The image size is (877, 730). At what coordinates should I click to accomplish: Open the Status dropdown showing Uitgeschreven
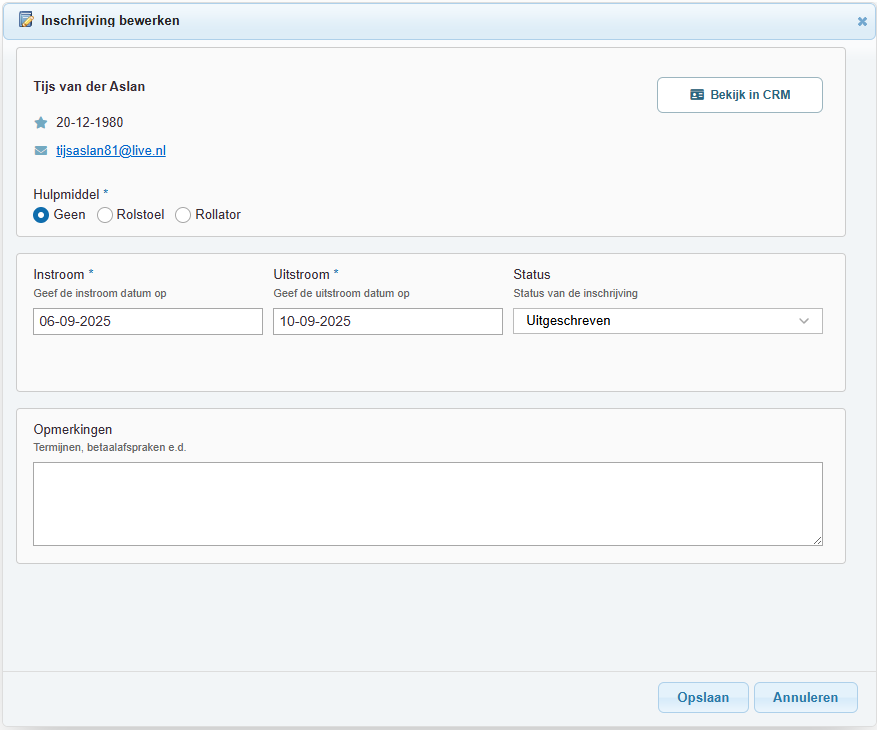click(x=668, y=321)
